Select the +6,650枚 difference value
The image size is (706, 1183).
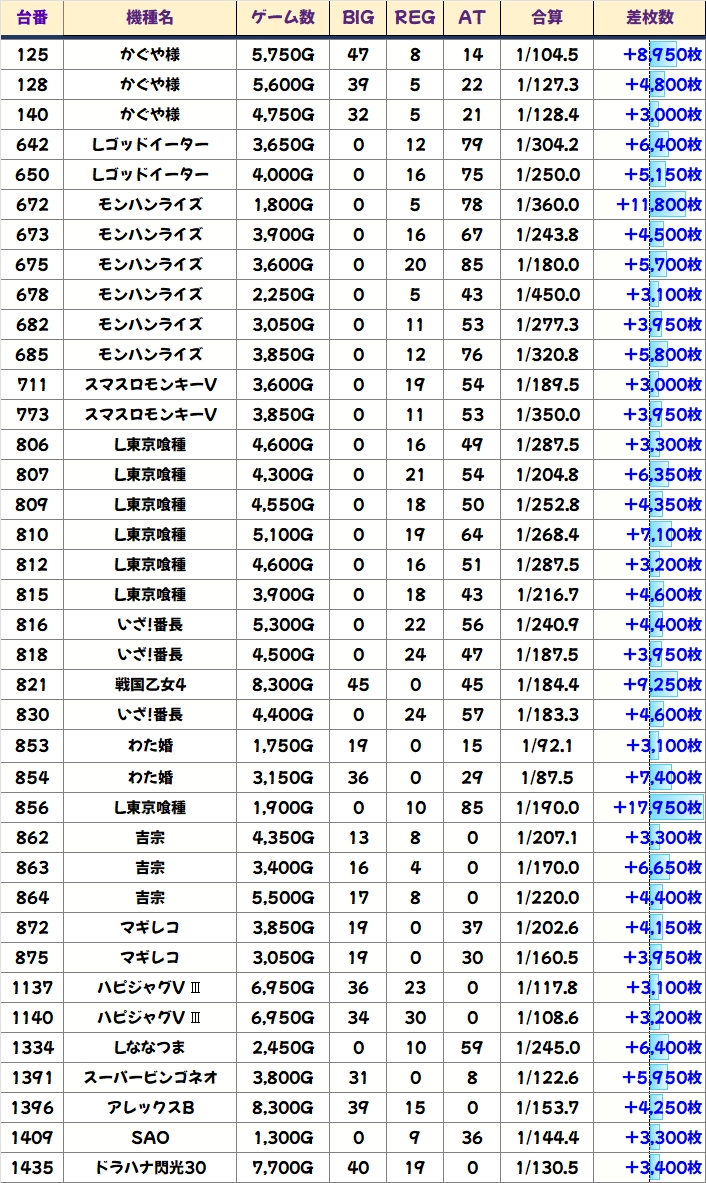(x=663, y=868)
